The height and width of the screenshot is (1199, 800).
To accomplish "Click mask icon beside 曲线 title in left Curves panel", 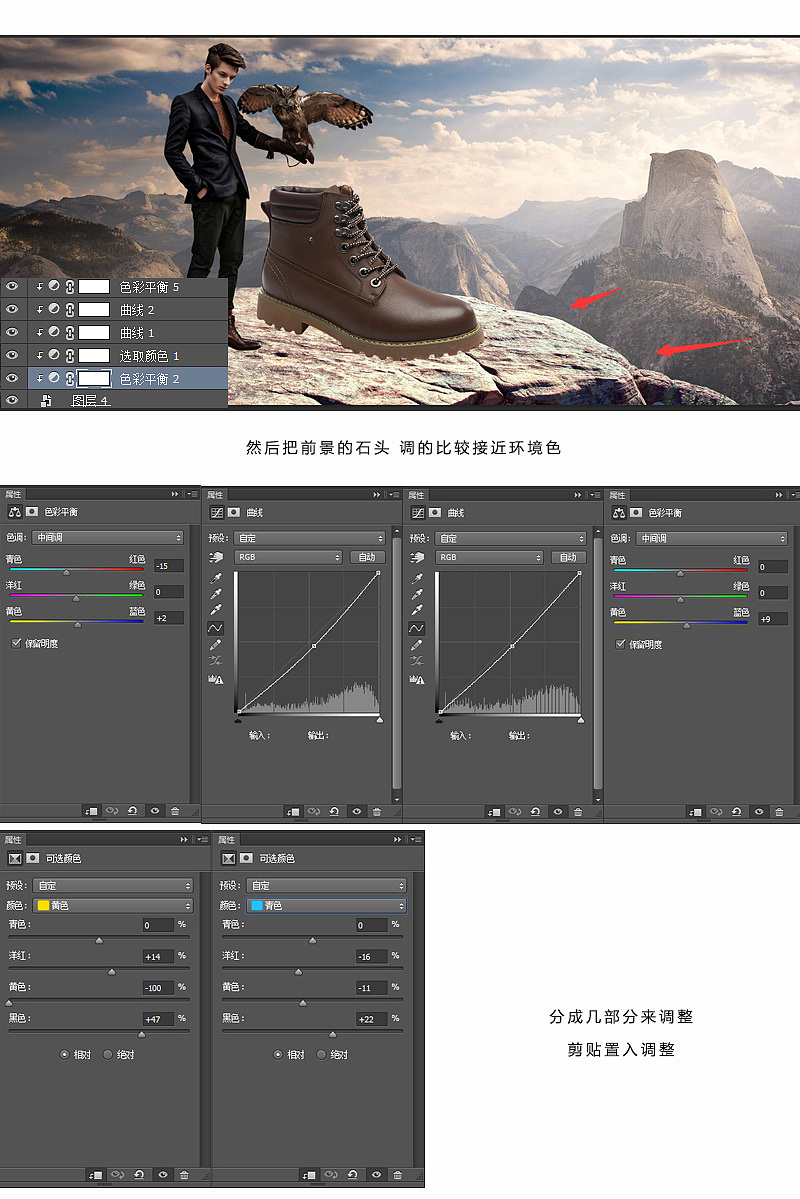I will pos(234,512).
